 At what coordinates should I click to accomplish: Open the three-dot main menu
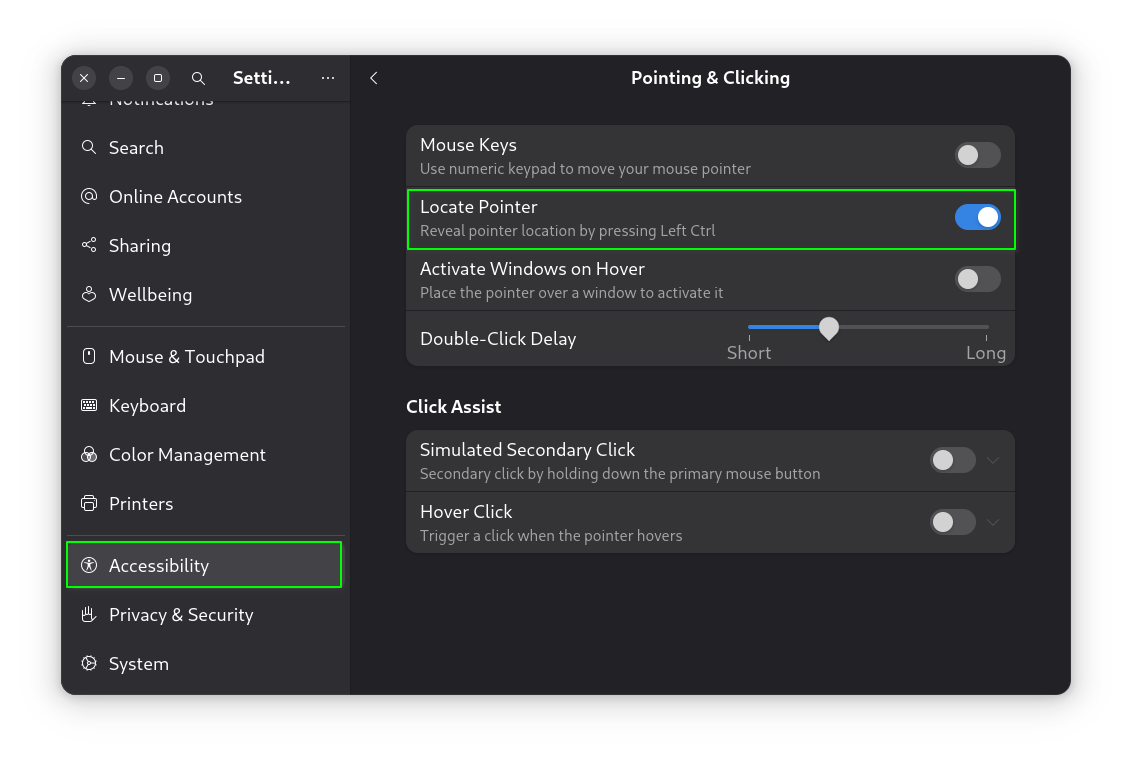point(328,78)
